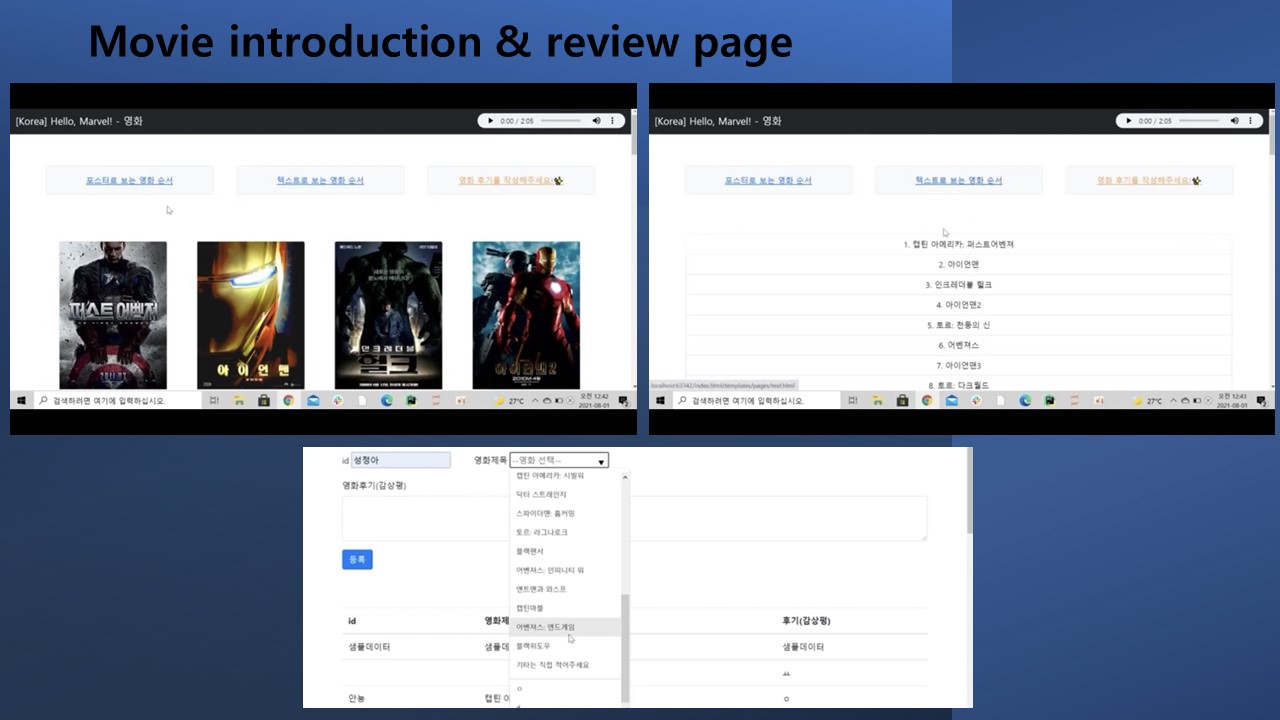The width and height of the screenshot is (1280, 720).
Task: Open Task View in left screenshot's taskbar
Action: [x=214, y=400]
